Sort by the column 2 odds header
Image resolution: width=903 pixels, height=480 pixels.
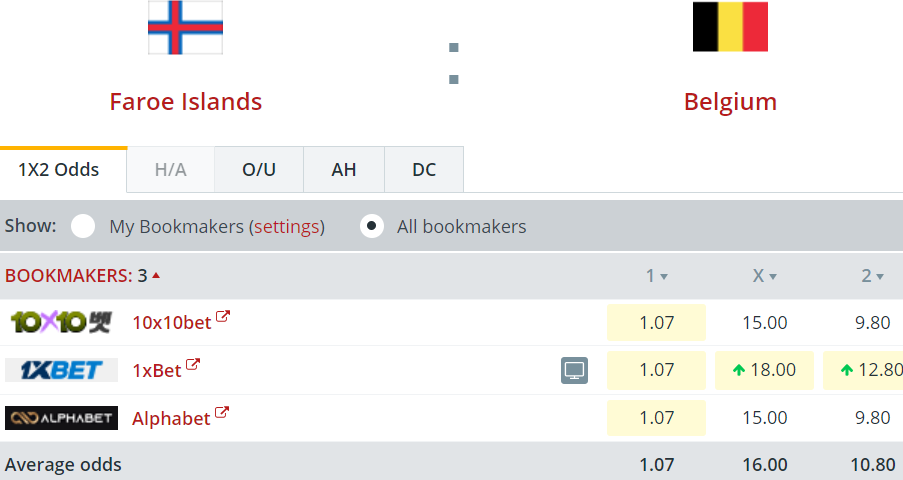click(x=872, y=276)
